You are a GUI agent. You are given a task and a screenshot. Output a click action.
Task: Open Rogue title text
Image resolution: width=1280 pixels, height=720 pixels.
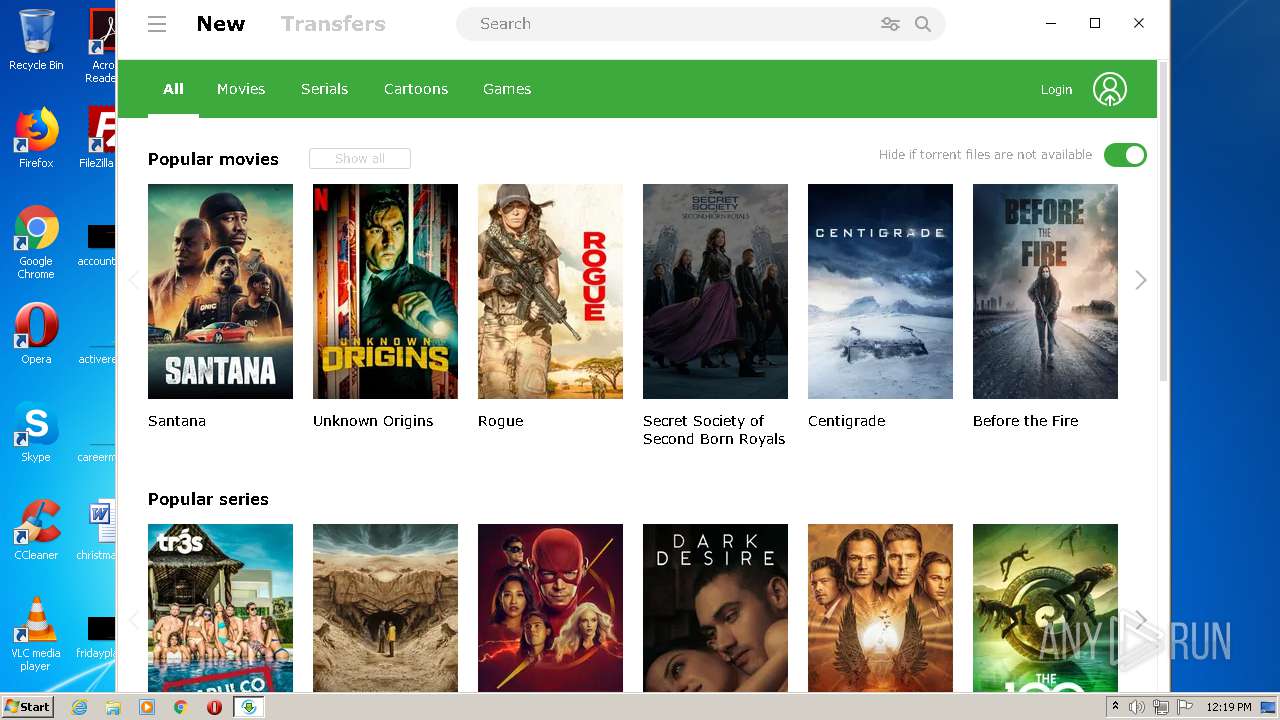pos(500,421)
